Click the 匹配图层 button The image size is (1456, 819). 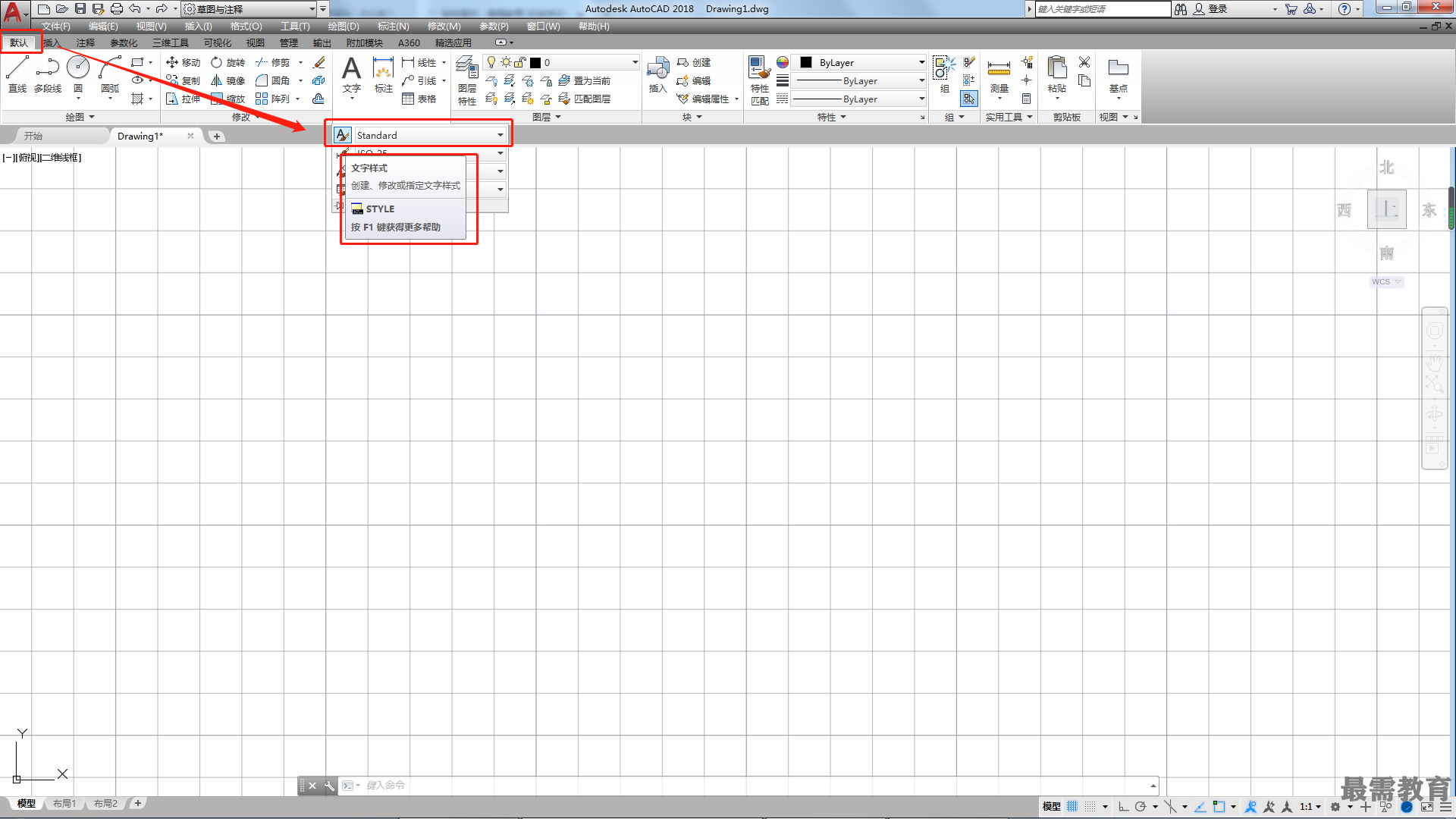pyautogui.click(x=585, y=99)
